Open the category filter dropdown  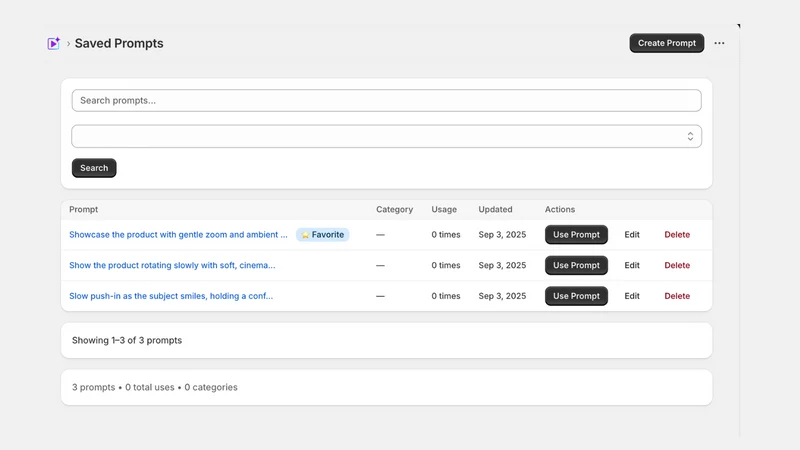[386, 136]
